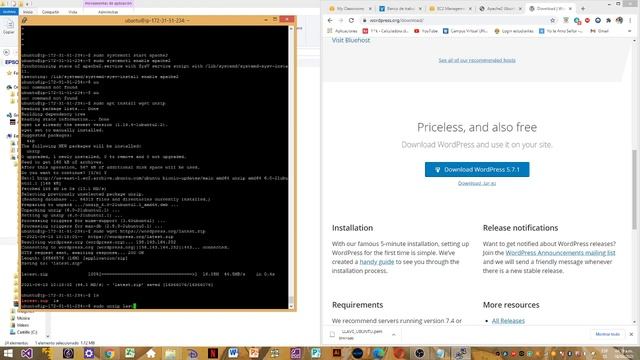The image size is (640, 360).
Task: Click Chrome back arrow button
Action: (330, 20)
